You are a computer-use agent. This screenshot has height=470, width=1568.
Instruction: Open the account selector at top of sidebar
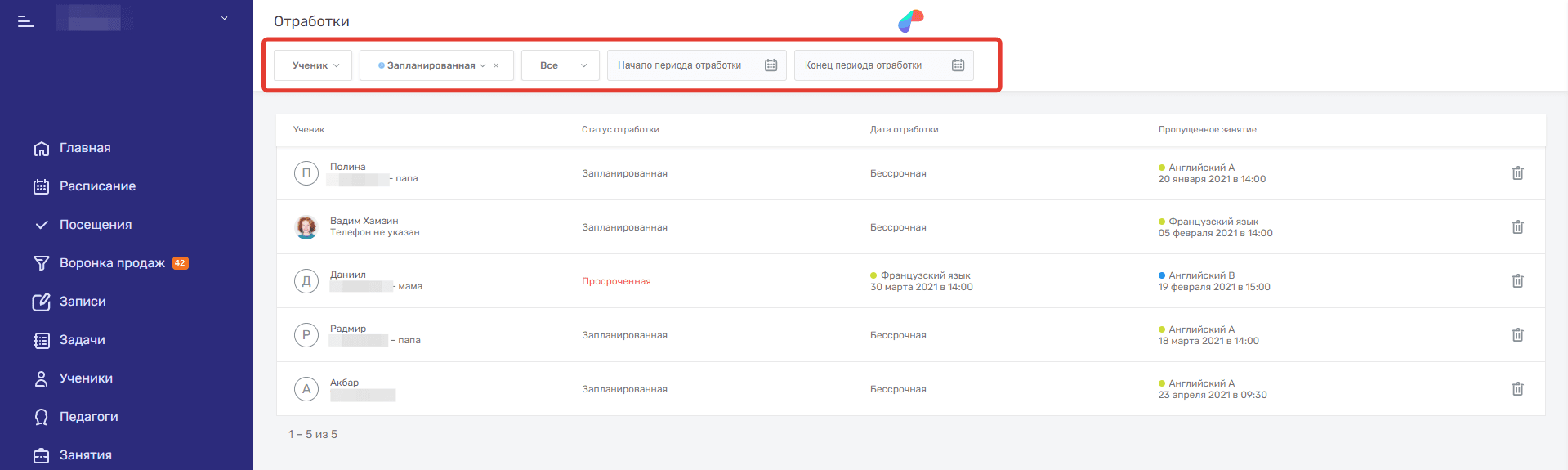(x=148, y=18)
